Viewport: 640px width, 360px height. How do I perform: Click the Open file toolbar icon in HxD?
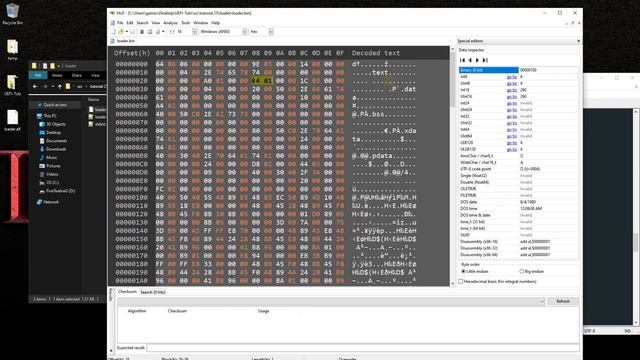click(x=121, y=31)
